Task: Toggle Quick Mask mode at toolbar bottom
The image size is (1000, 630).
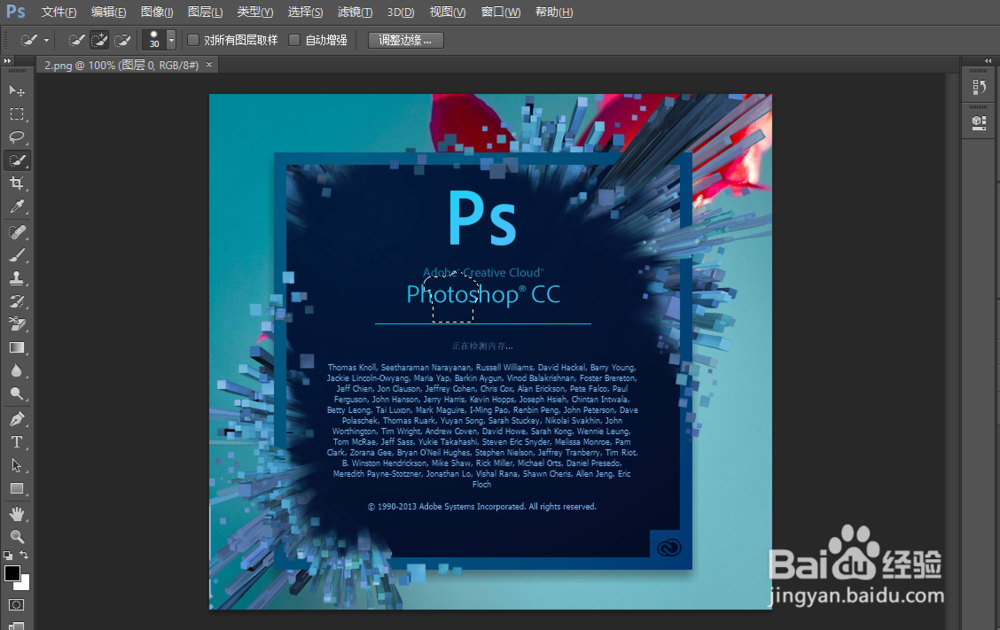Action: [x=15, y=605]
